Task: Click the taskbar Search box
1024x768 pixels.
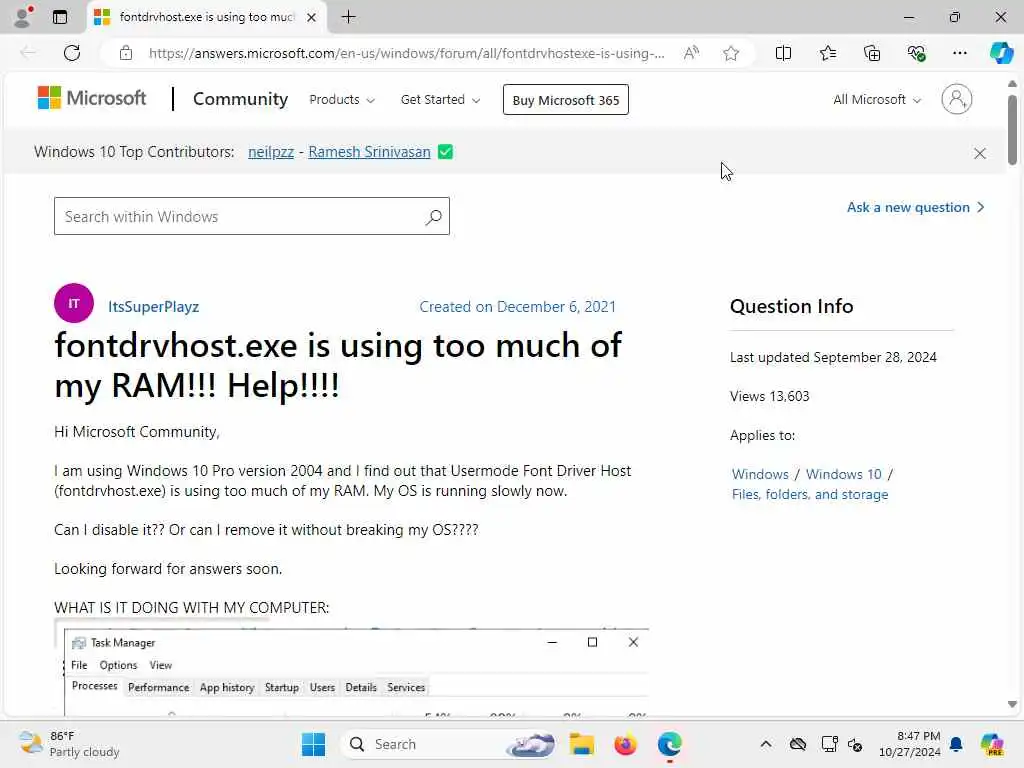Action: pos(450,744)
